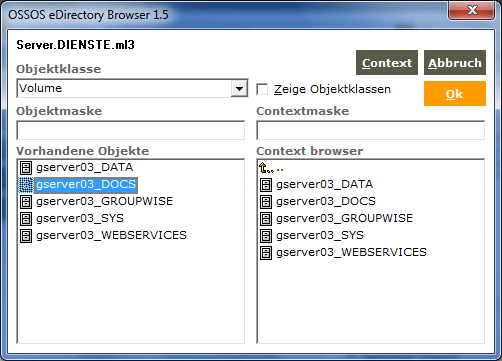Click volume icon beside gserver03_DATA in Vorhandene Objekte
The height and width of the screenshot is (361, 502).
click(26, 168)
